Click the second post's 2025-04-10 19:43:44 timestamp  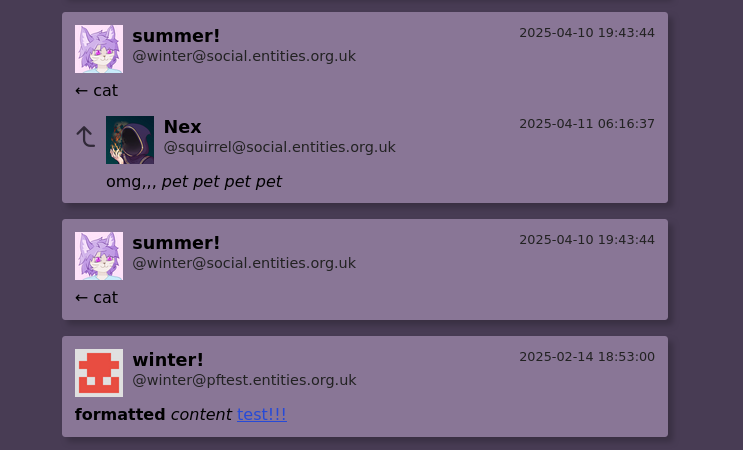click(587, 240)
